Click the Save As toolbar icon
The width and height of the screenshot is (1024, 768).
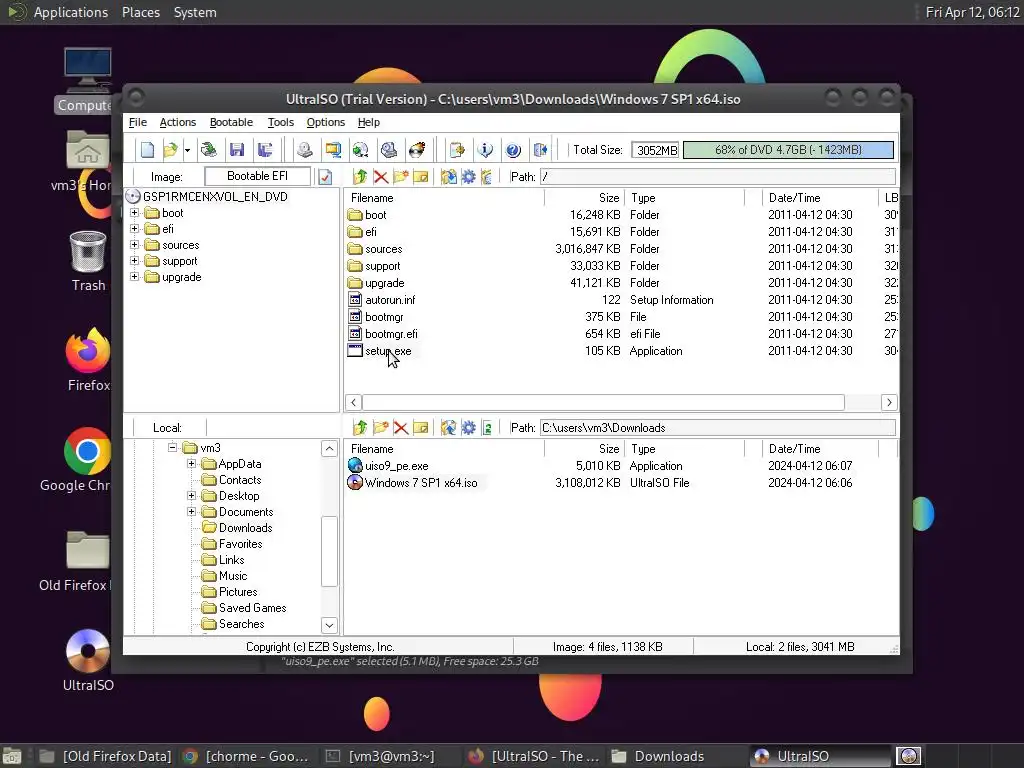(x=265, y=150)
